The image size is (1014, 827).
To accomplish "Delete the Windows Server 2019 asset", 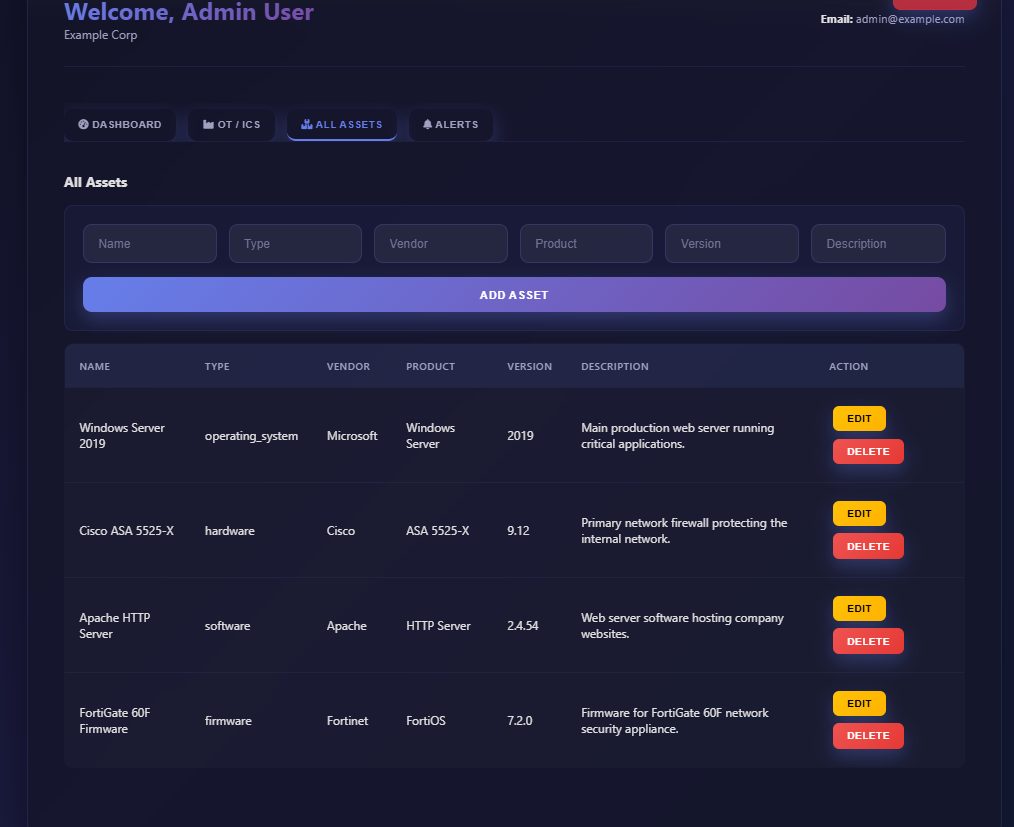I will pyautogui.click(x=868, y=451).
